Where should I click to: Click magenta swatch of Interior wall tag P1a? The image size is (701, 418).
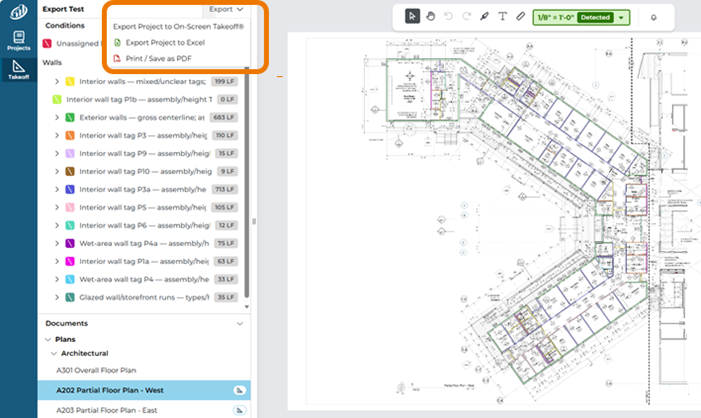(x=70, y=261)
